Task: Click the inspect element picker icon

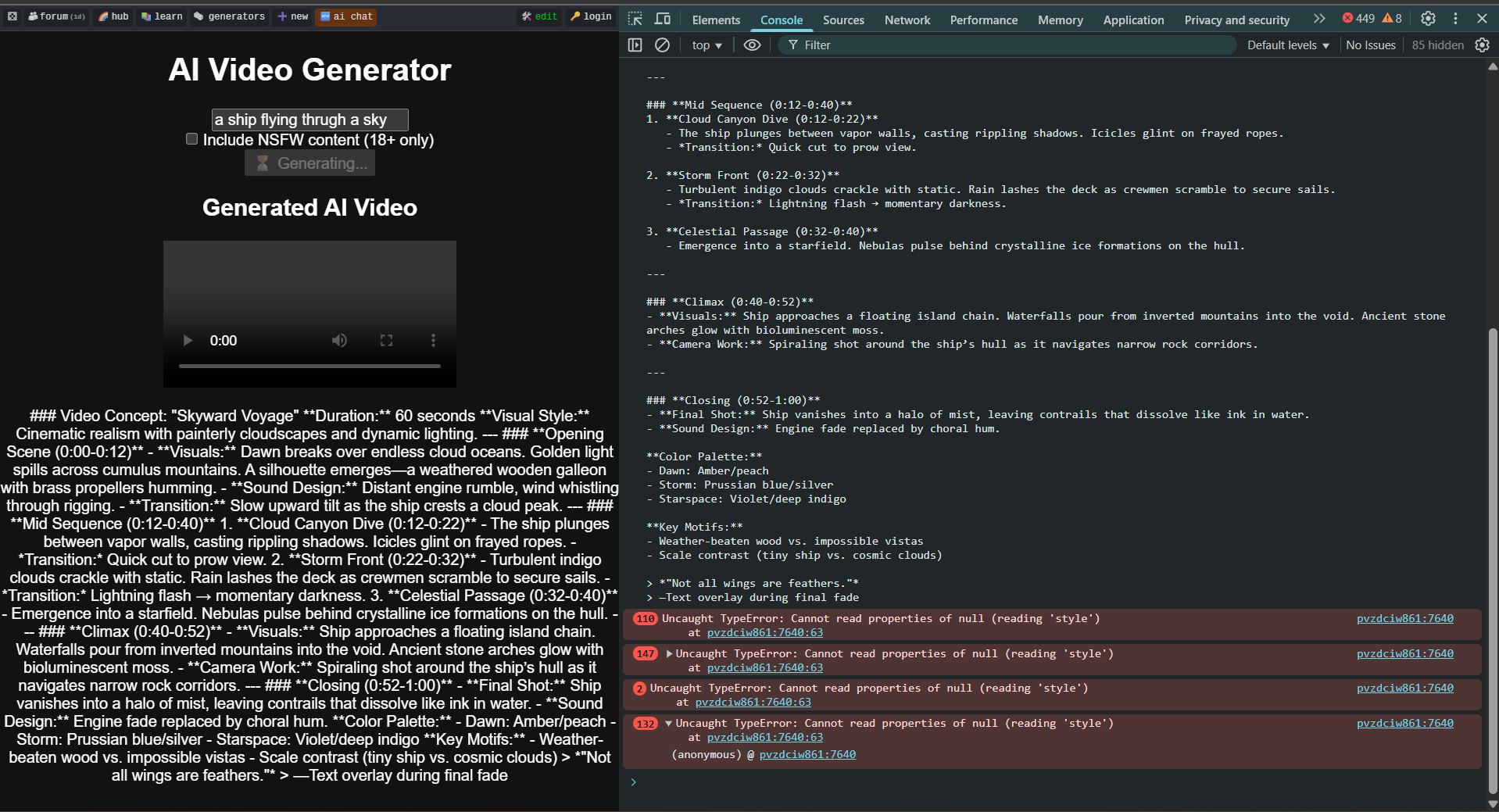Action: [x=635, y=19]
